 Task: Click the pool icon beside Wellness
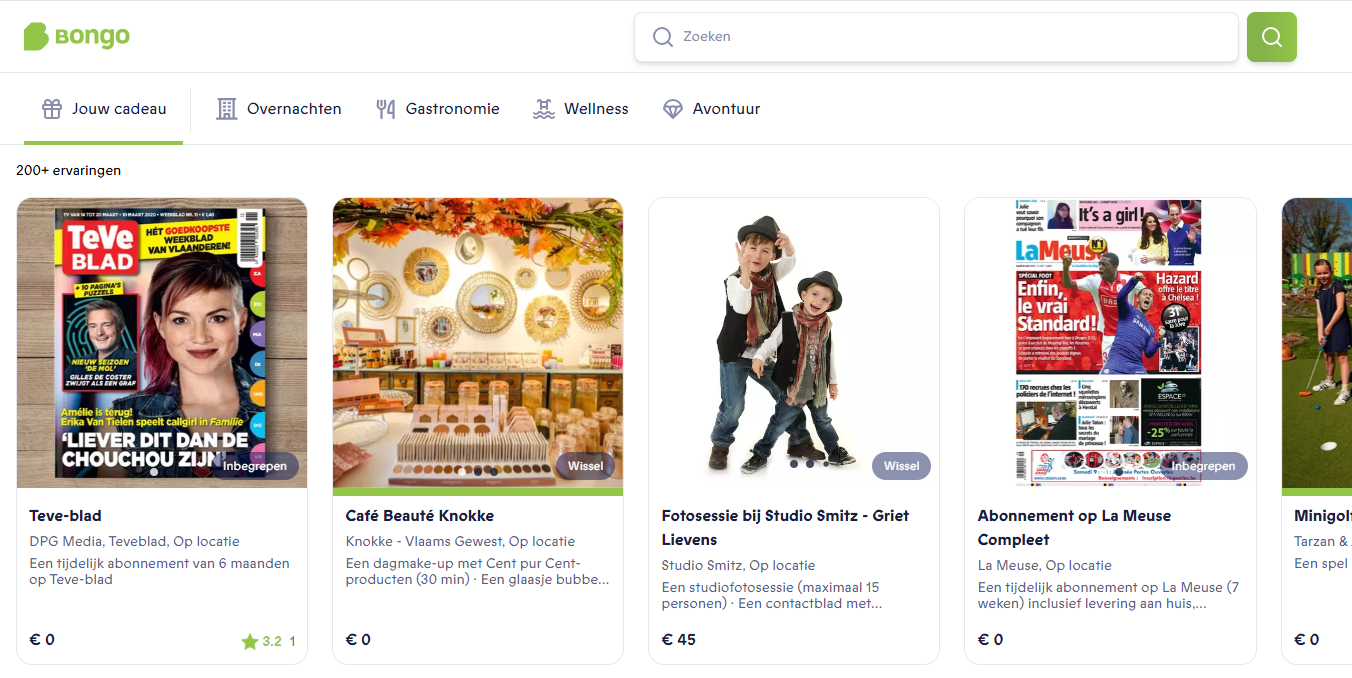tap(544, 109)
